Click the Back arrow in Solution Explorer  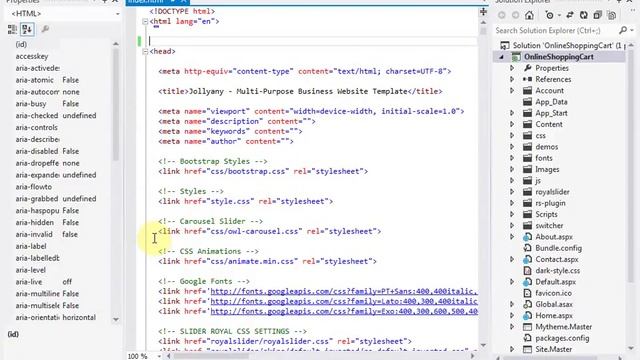[x=502, y=16]
